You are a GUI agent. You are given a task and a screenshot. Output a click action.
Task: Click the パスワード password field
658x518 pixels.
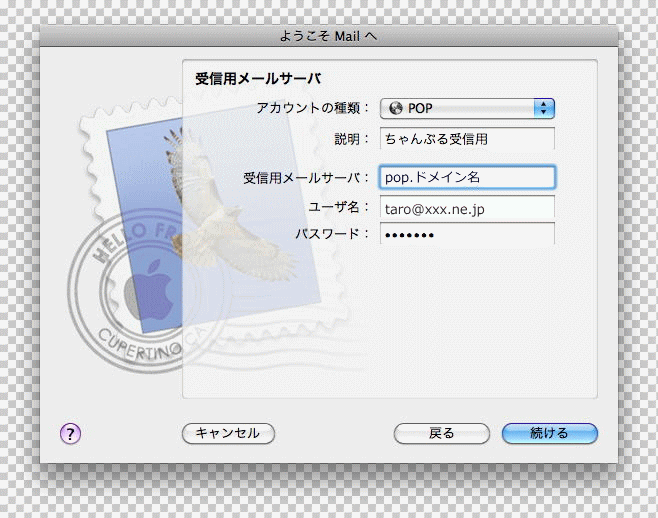(x=467, y=234)
